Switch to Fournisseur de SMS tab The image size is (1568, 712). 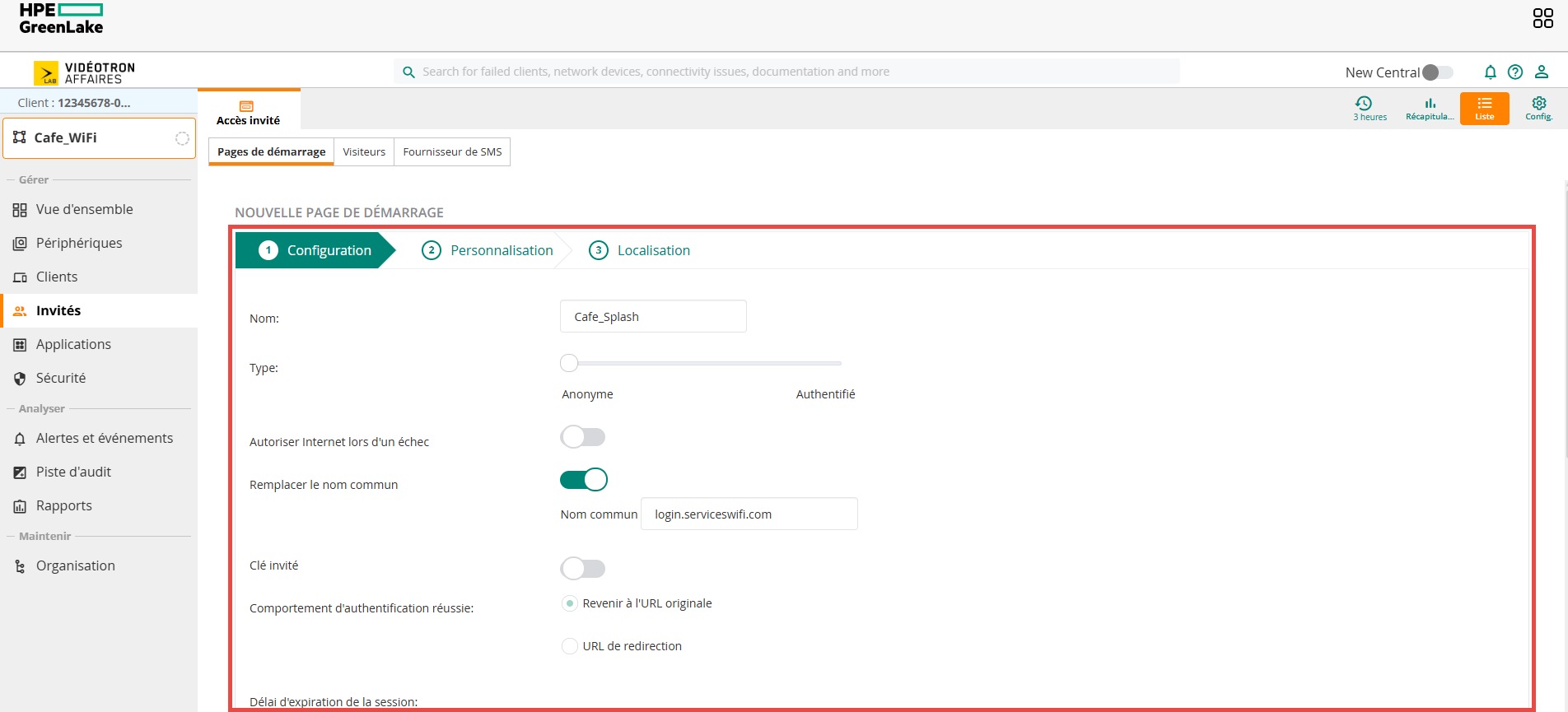point(452,152)
